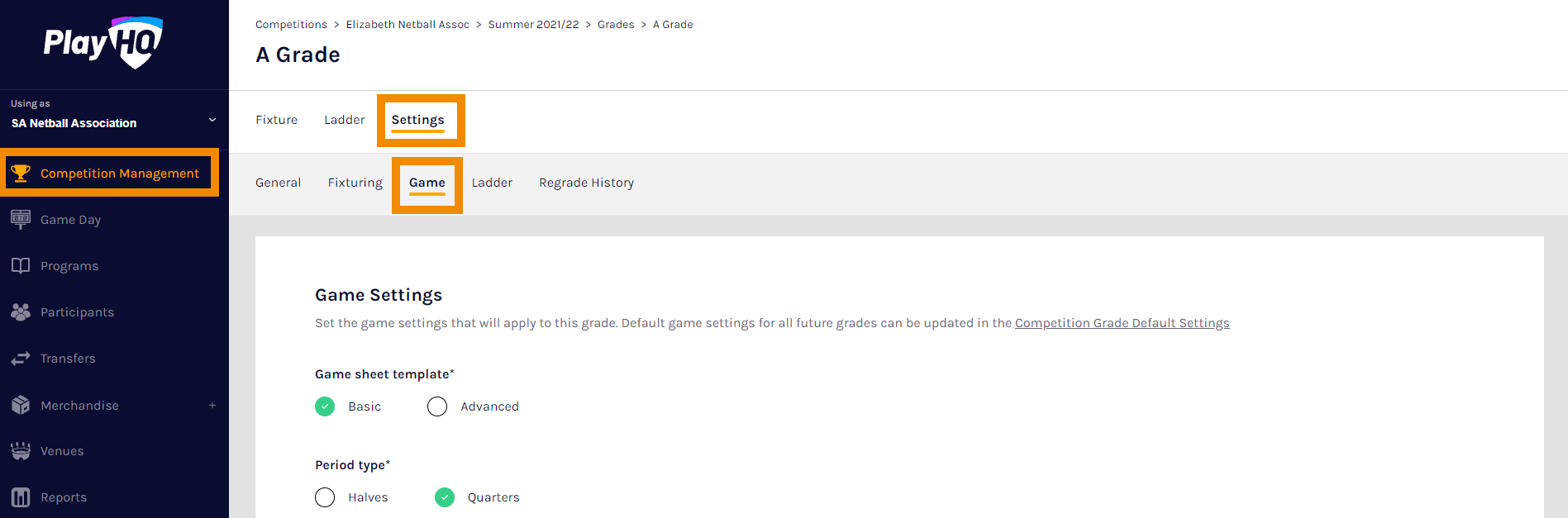Click the Competition Management trophy icon
The image size is (1568, 518).
click(x=21, y=173)
